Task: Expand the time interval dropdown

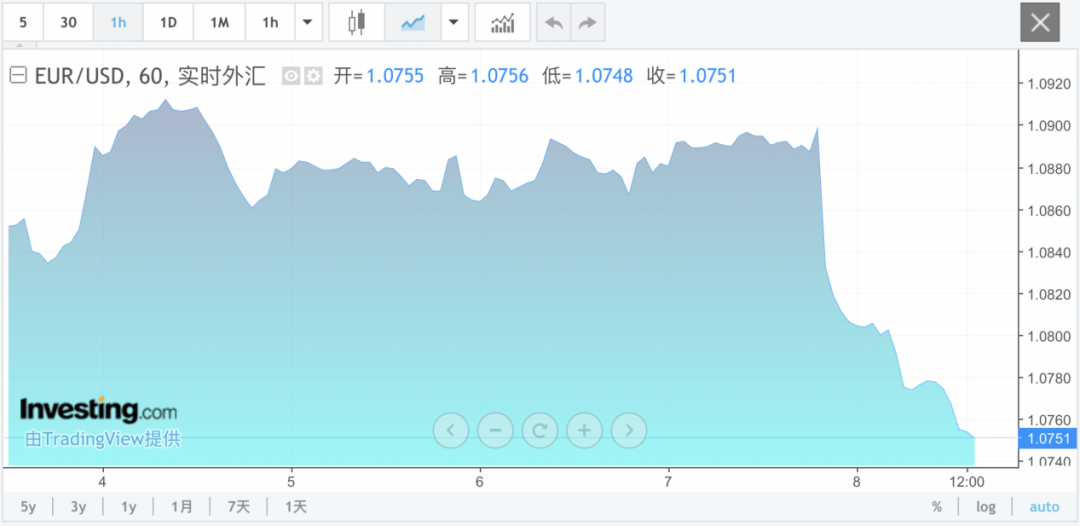Action: tap(308, 22)
